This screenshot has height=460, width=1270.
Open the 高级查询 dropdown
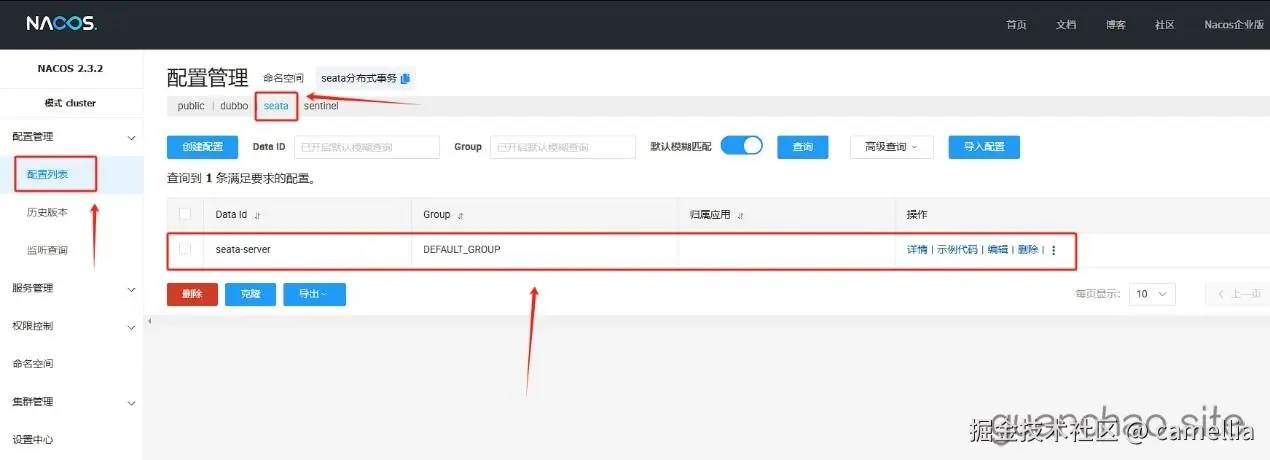pos(891,147)
